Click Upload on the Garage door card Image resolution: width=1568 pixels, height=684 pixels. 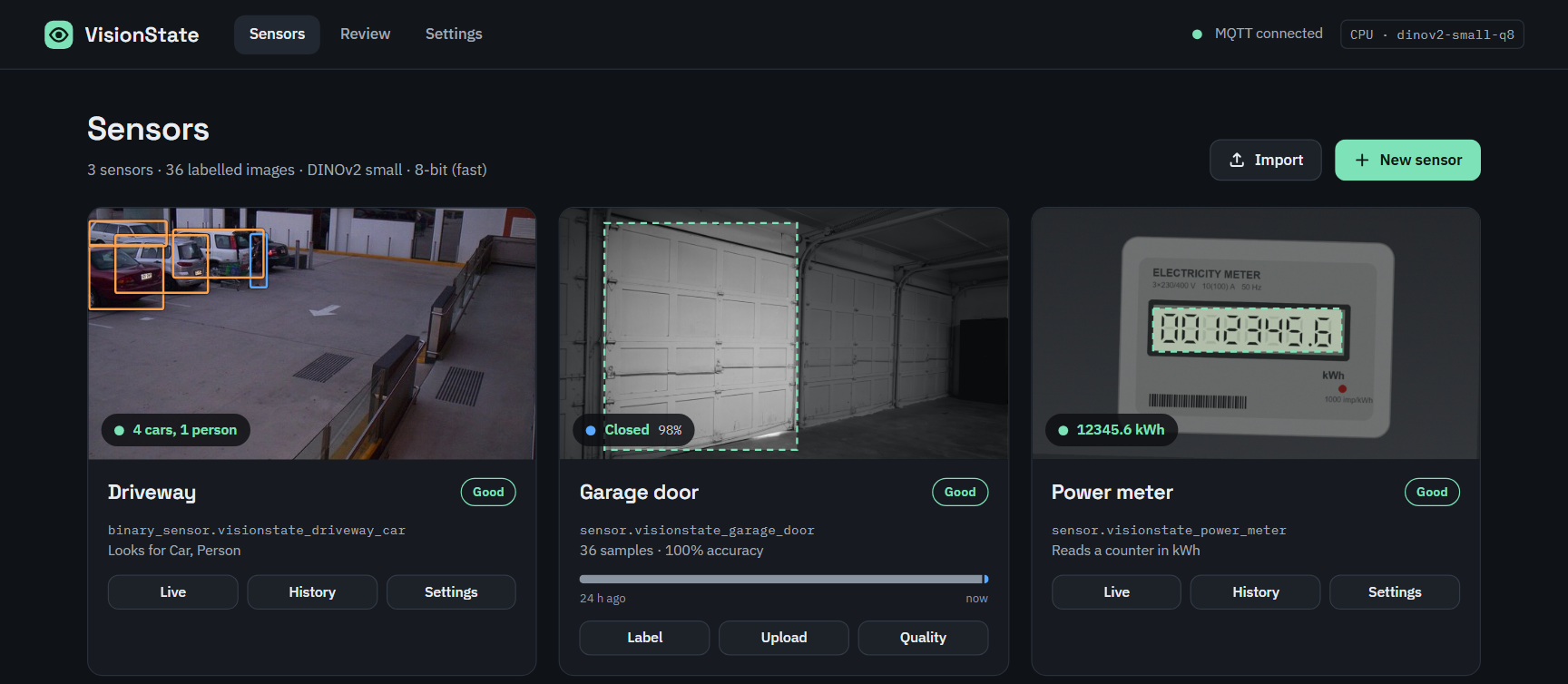(x=784, y=638)
